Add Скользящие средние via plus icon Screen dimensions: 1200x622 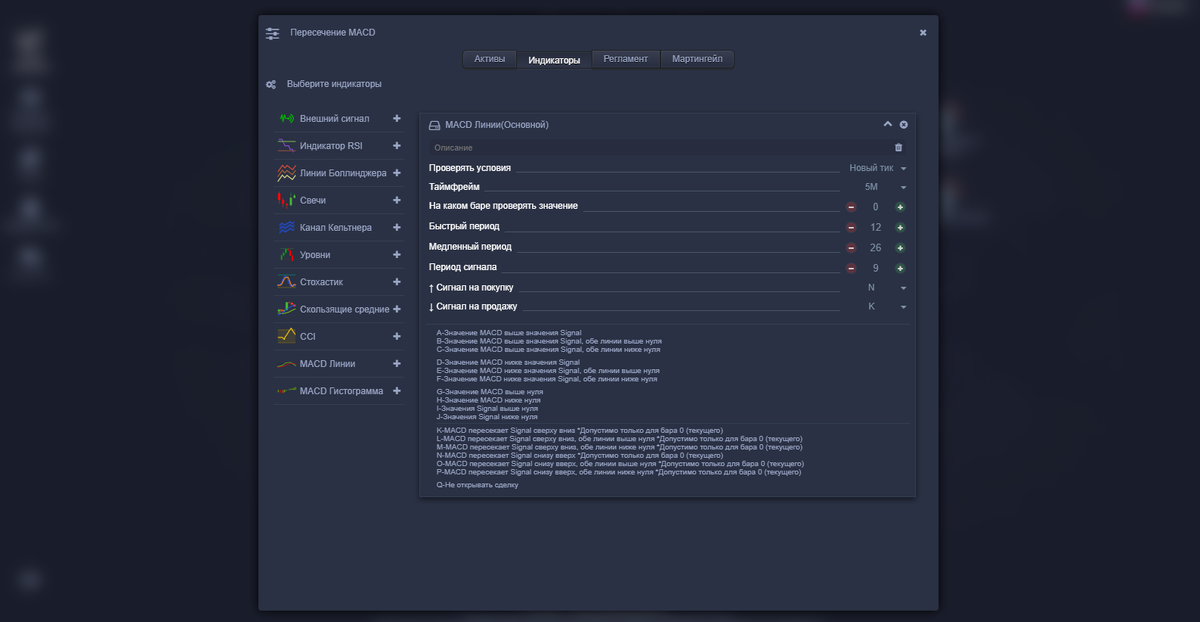tap(397, 309)
